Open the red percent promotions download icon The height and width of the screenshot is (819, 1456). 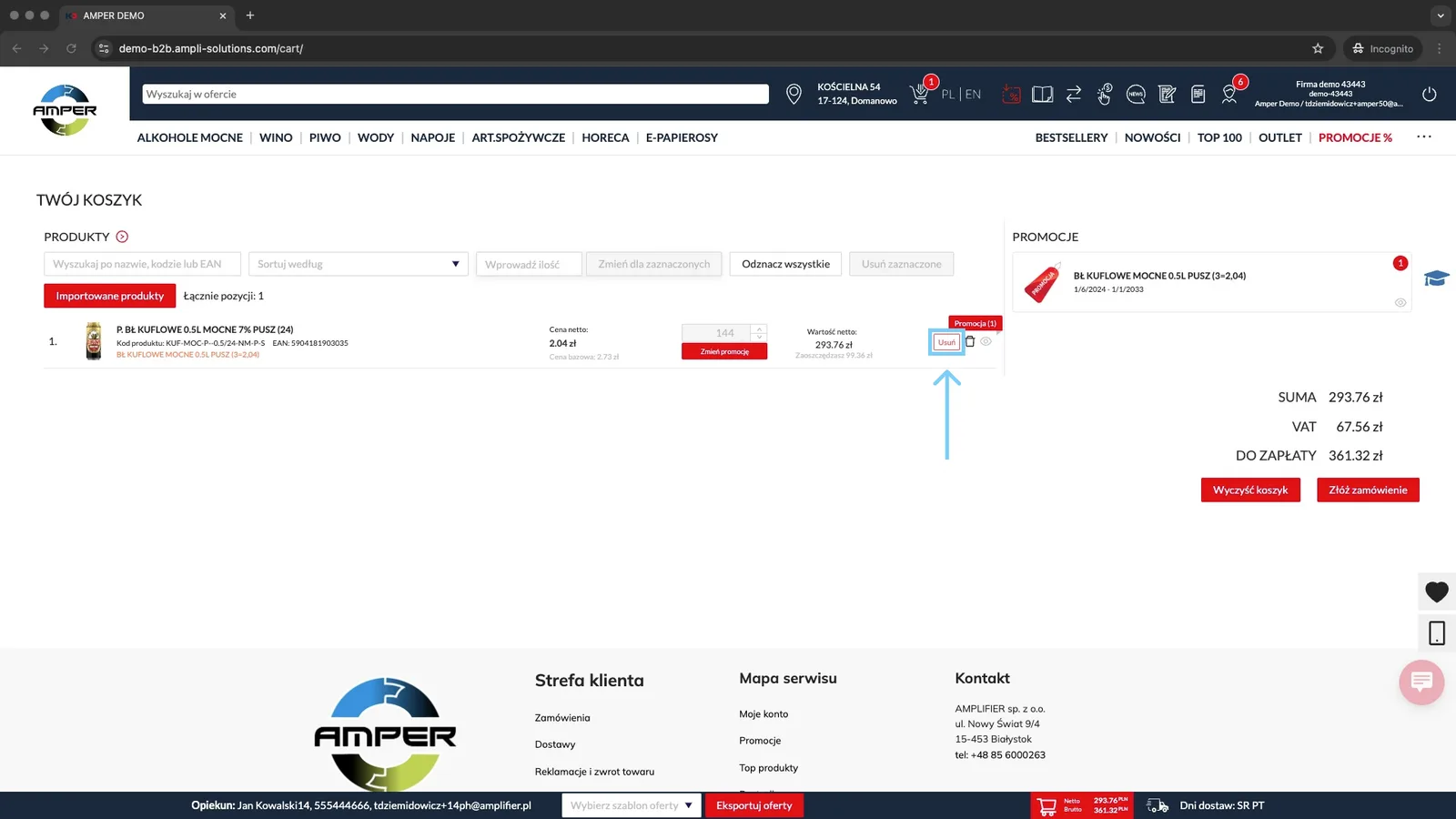pos(1011,94)
